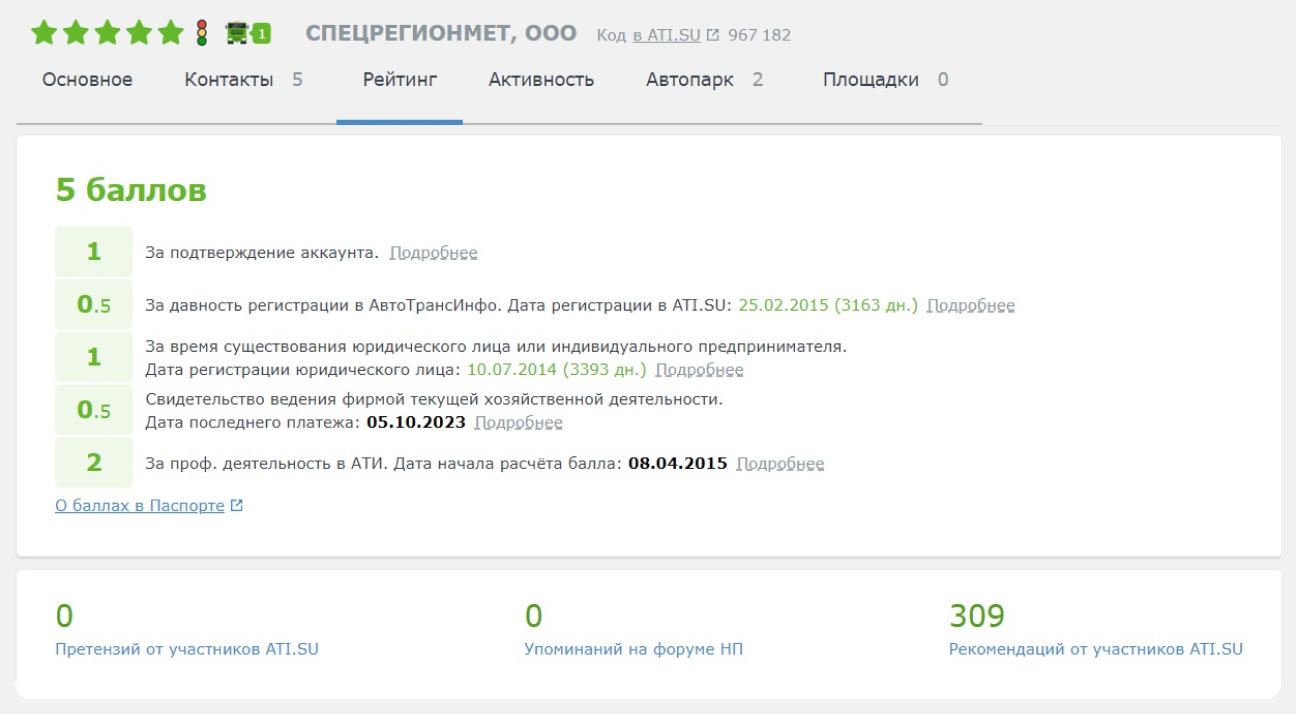The width and height of the screenshot is (1296, 714).
Task: View the 309 'Рекомендаций от участников ATI.SU'
Action: point(1095,649)
